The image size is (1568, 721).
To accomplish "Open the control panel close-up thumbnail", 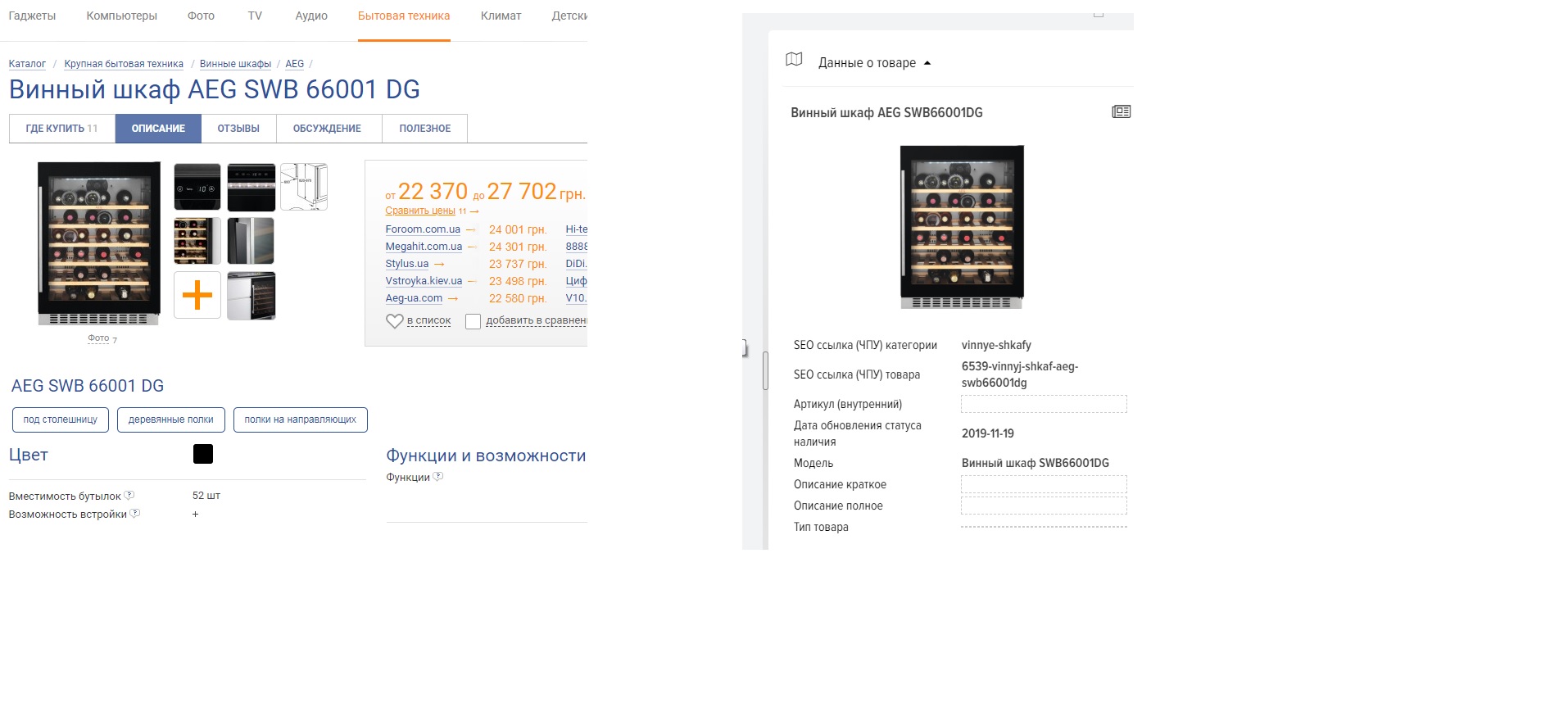I will point(197,187).
